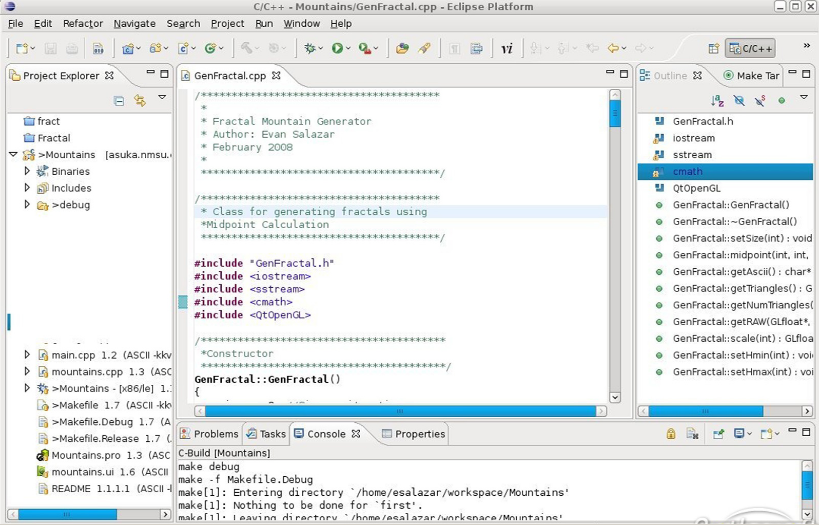Viewport: 819px width, 525px height.
Task: Click the Sort alphabetically icon in Outline
Action: tap(717, 100)
